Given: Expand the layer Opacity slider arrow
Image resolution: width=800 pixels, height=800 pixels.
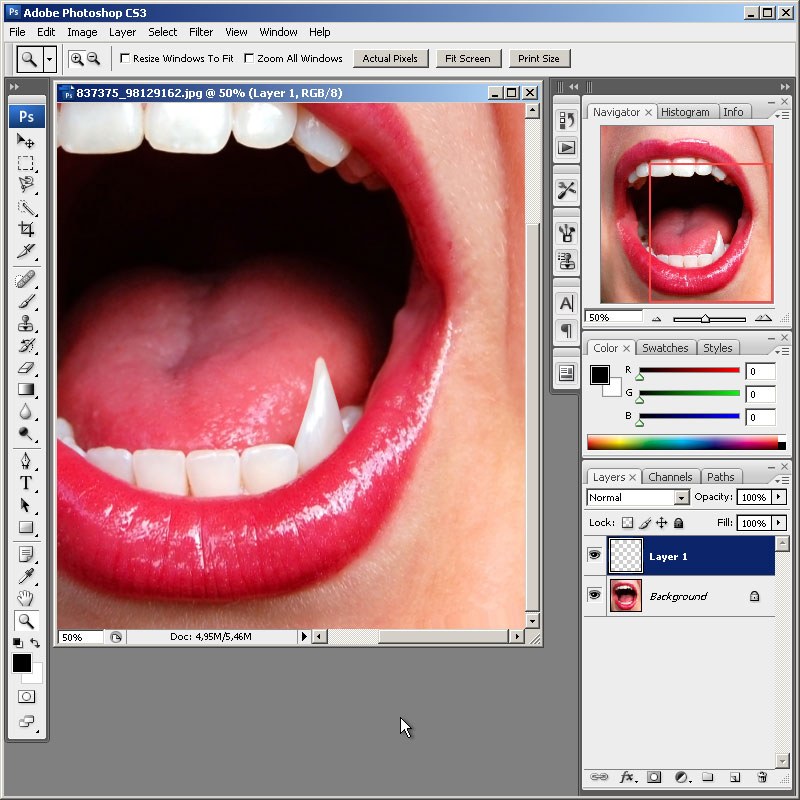Looking at the screenshot, I should 779,497.
